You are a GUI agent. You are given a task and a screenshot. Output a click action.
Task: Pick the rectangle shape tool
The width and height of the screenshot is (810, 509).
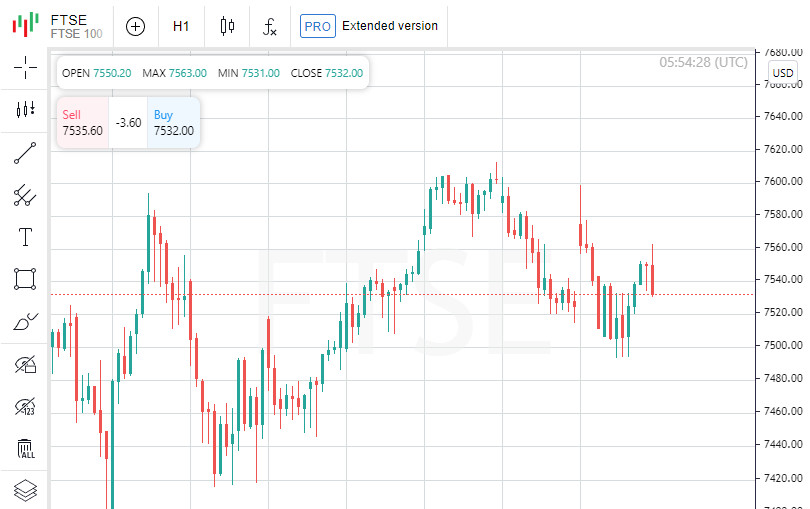25,279
